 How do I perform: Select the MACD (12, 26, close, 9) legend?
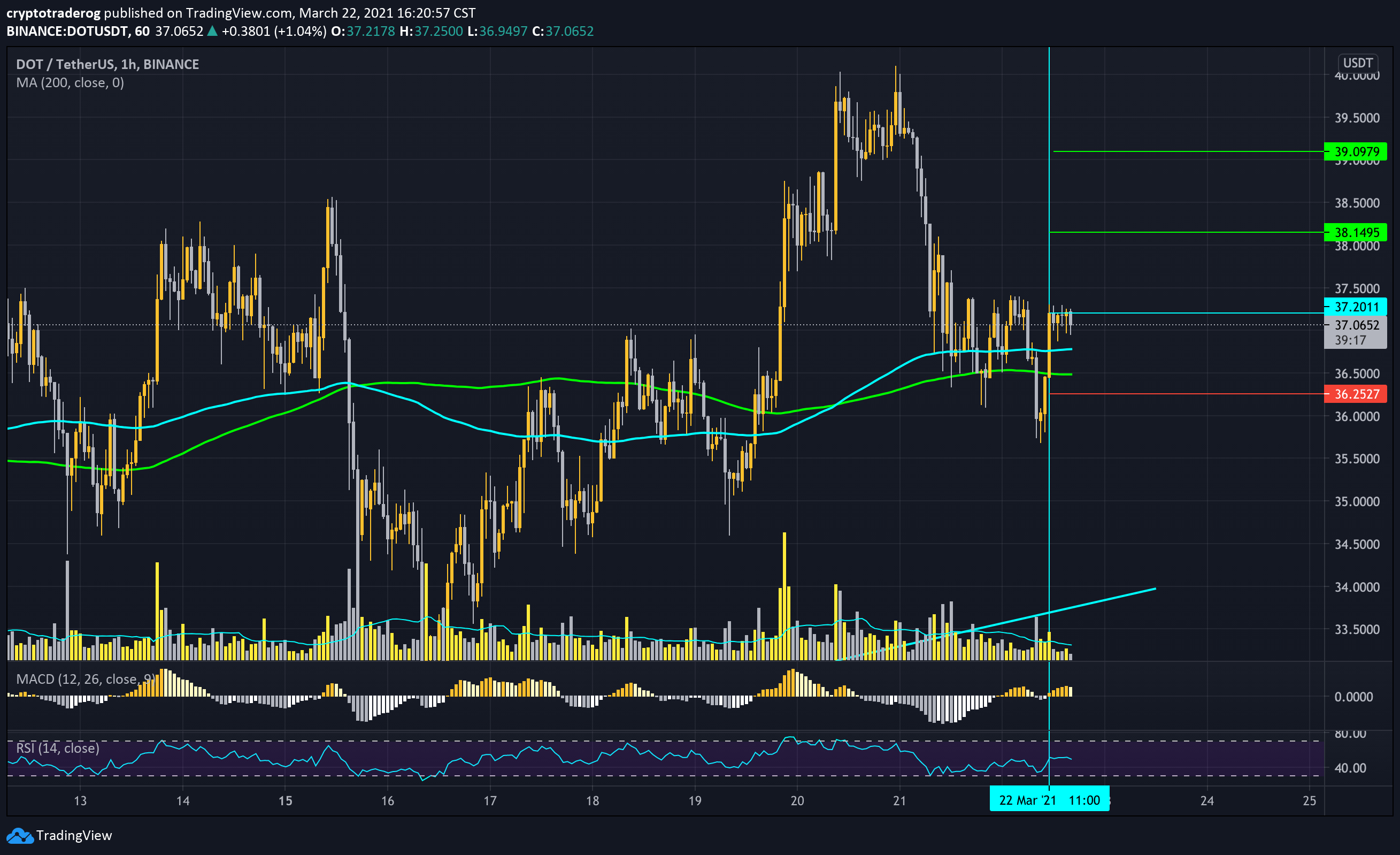[85, 680]
